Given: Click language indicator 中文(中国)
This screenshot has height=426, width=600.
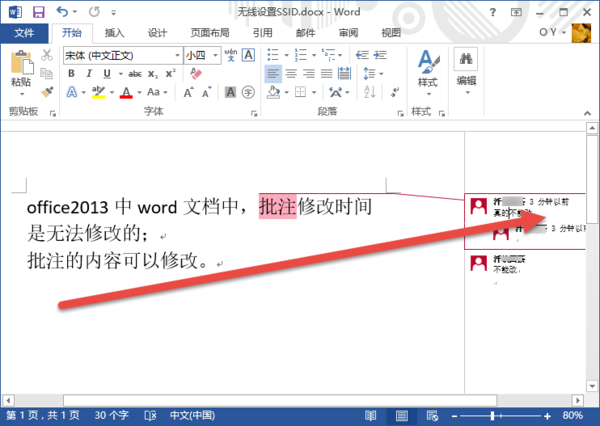Looking at the screenshot, I should click(x=192, y=415).
